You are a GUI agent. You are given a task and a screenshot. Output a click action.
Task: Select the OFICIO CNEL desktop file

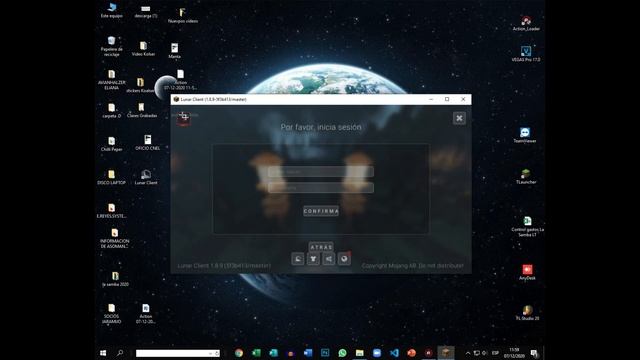point(147,143)
